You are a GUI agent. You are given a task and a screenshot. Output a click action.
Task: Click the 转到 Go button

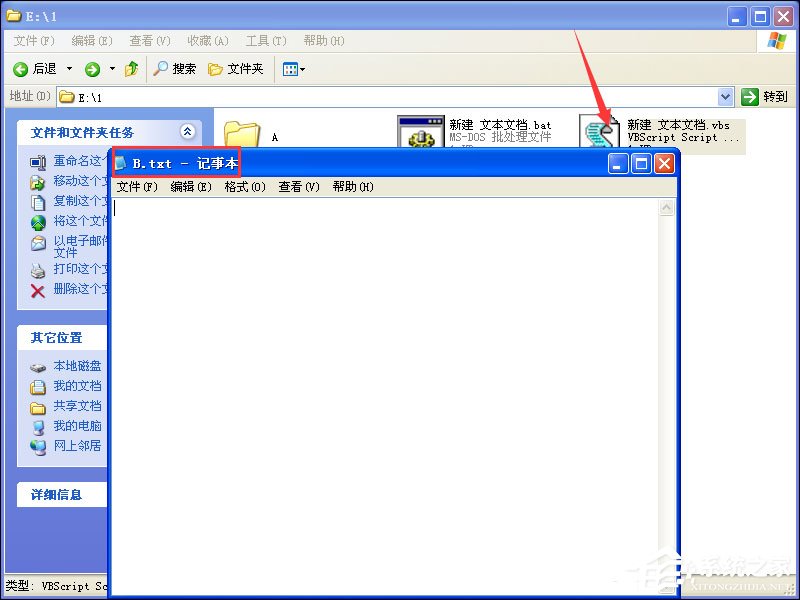764,96
